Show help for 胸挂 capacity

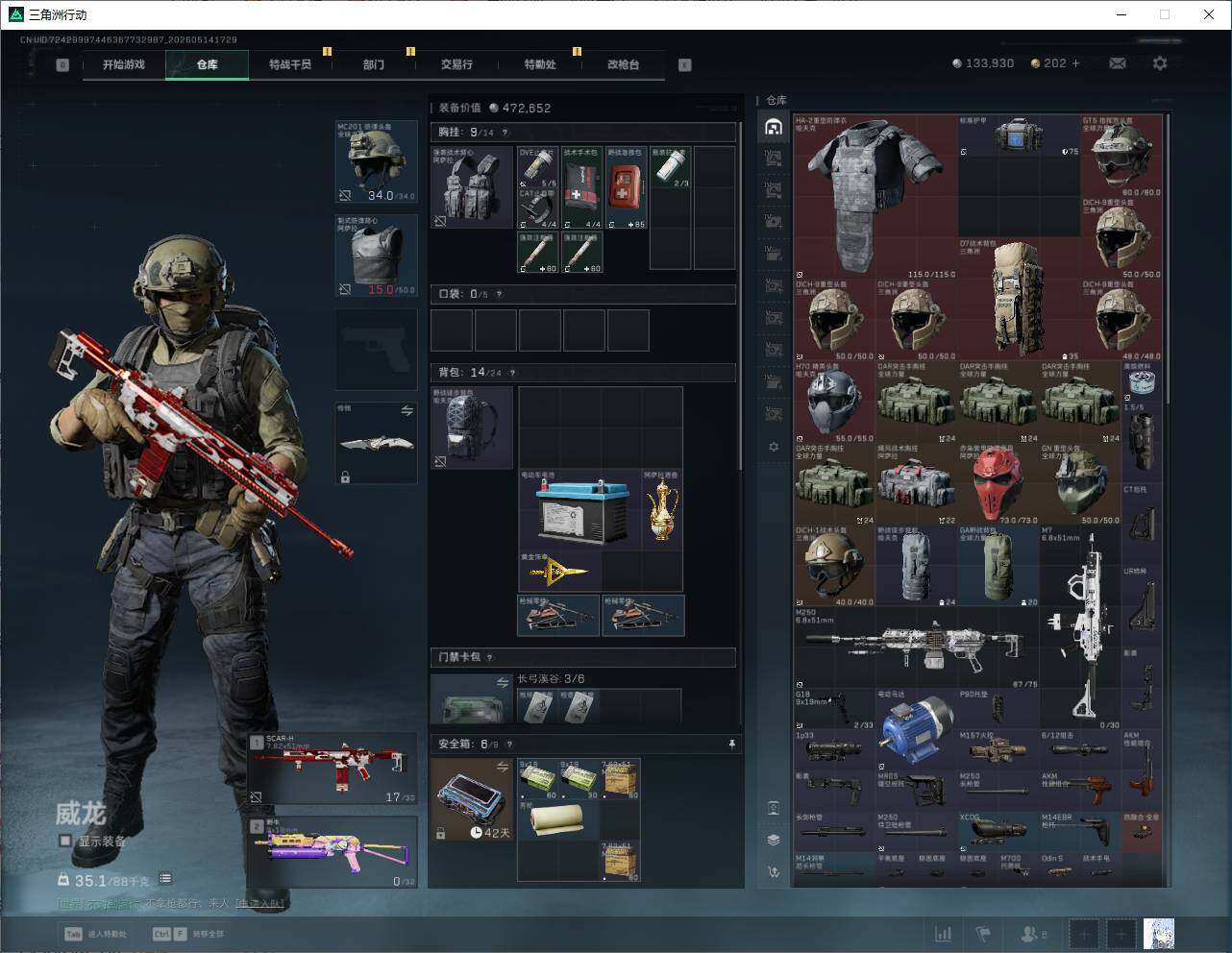505,133
